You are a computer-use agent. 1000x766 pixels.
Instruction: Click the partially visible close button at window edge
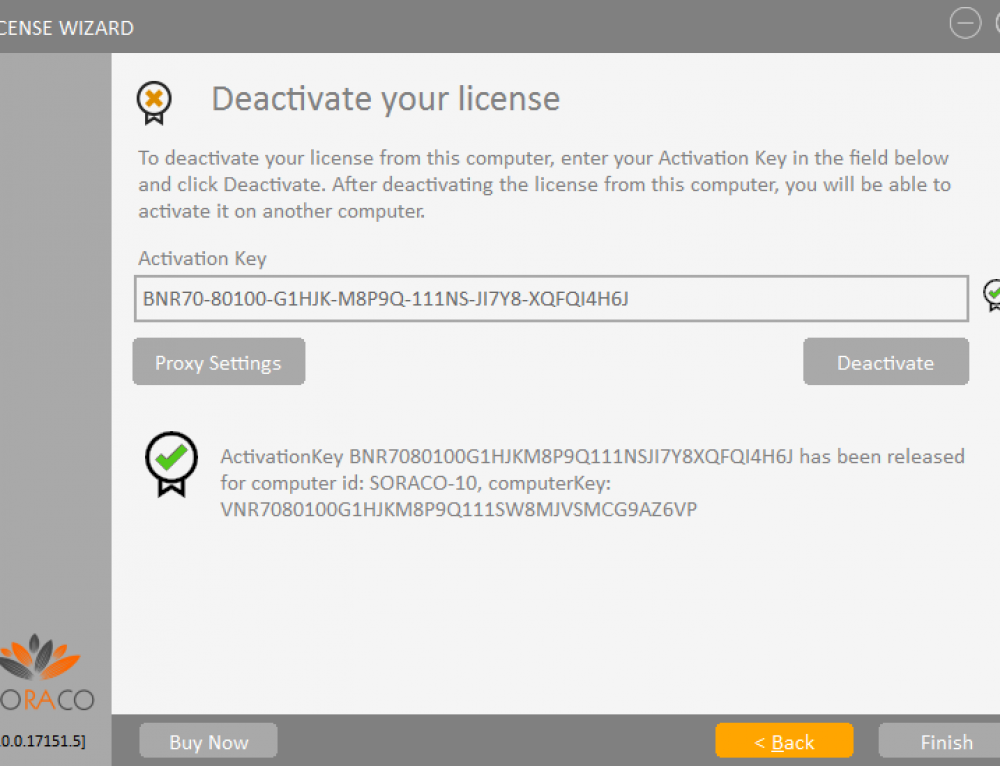click(x=996, y=24)
